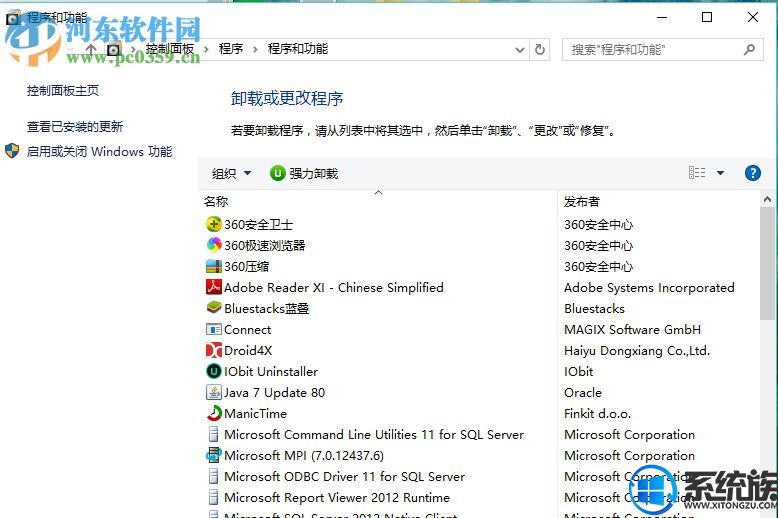Expand the address bar history dropdown
Image resolution: width=778 pixels, height=518 pixels.
(519, 50)
